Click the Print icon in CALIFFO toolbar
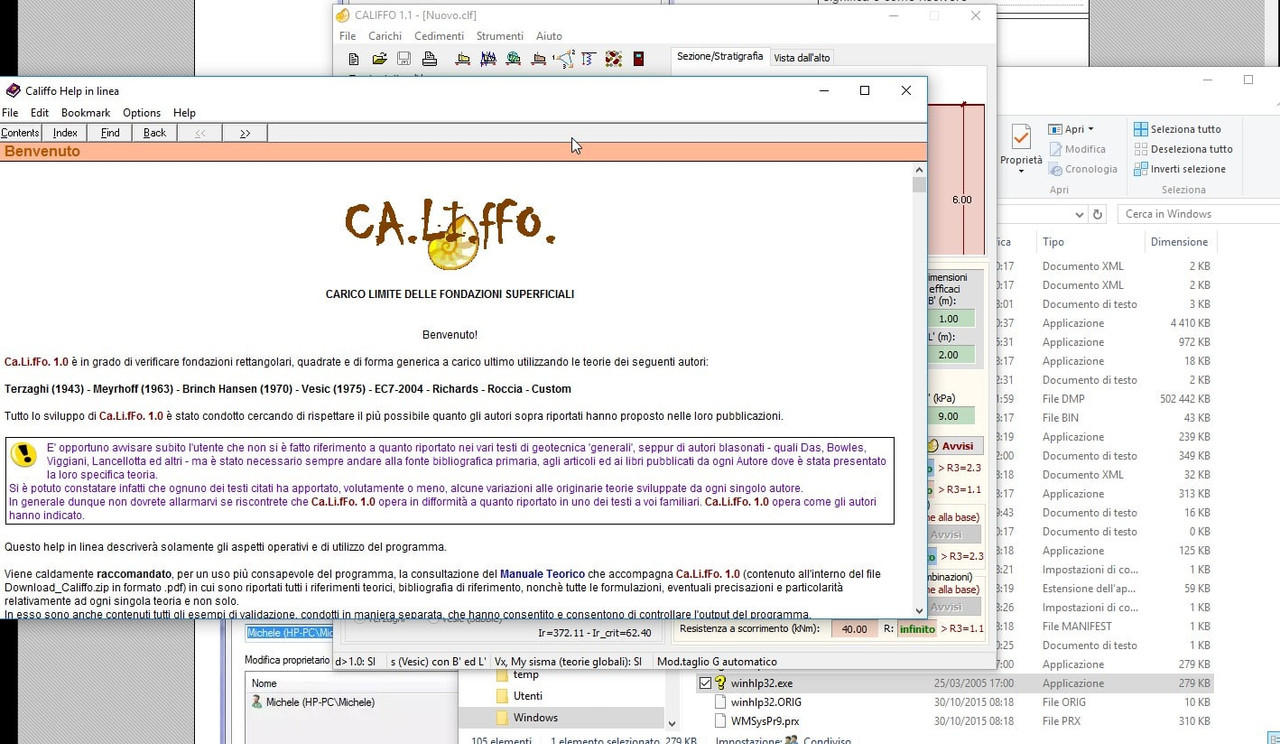Screen dimensions: 1280x744 tap(429, 59)
